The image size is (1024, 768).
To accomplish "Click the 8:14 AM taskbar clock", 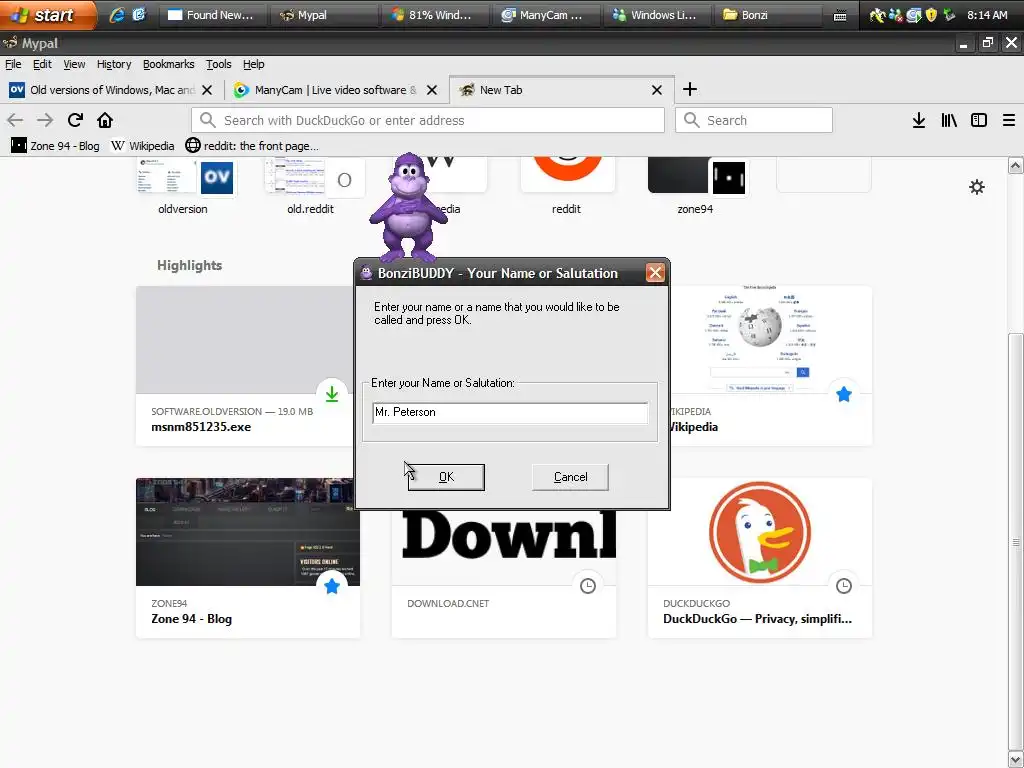I will [x=987, y=14].
